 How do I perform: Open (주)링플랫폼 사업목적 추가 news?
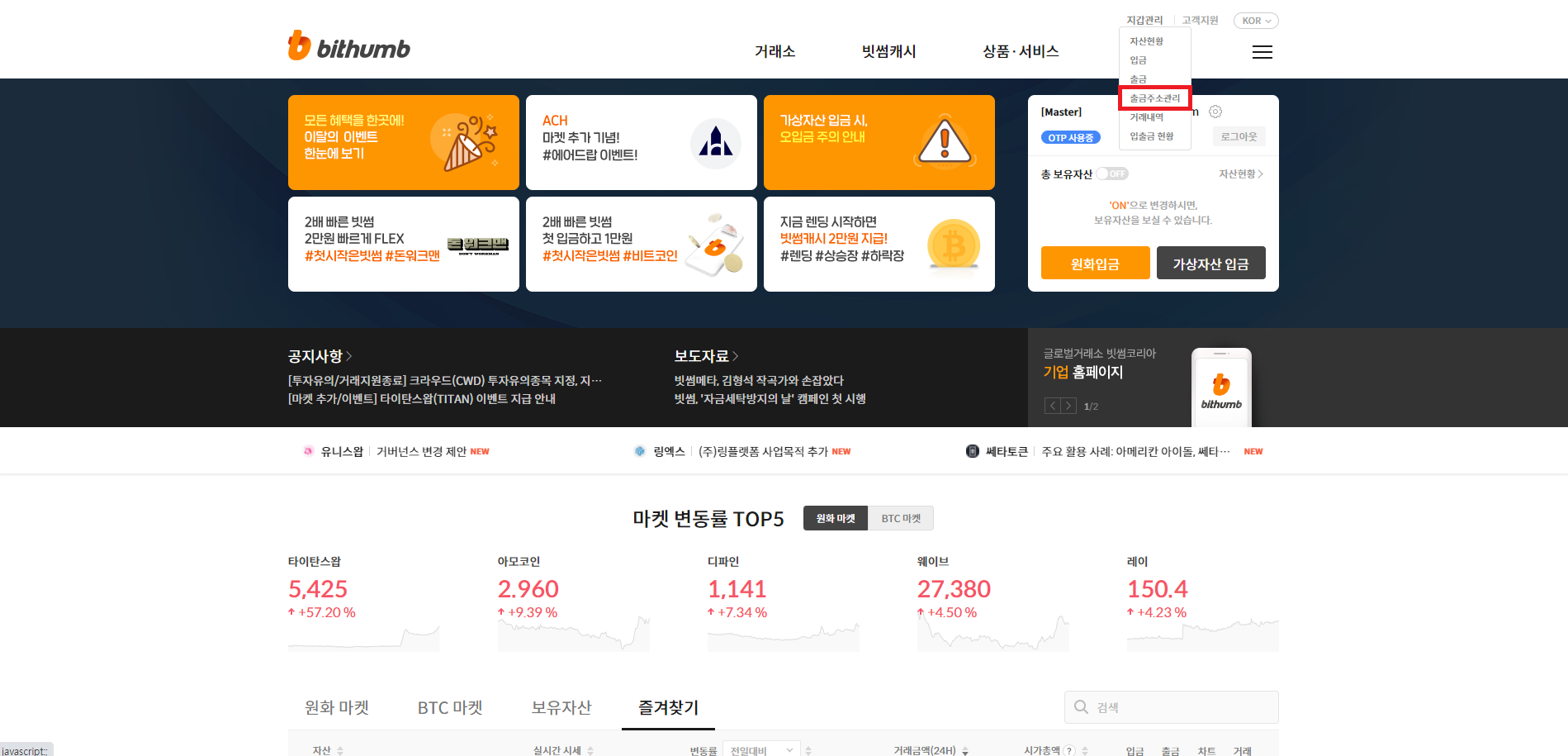point(763,451)
